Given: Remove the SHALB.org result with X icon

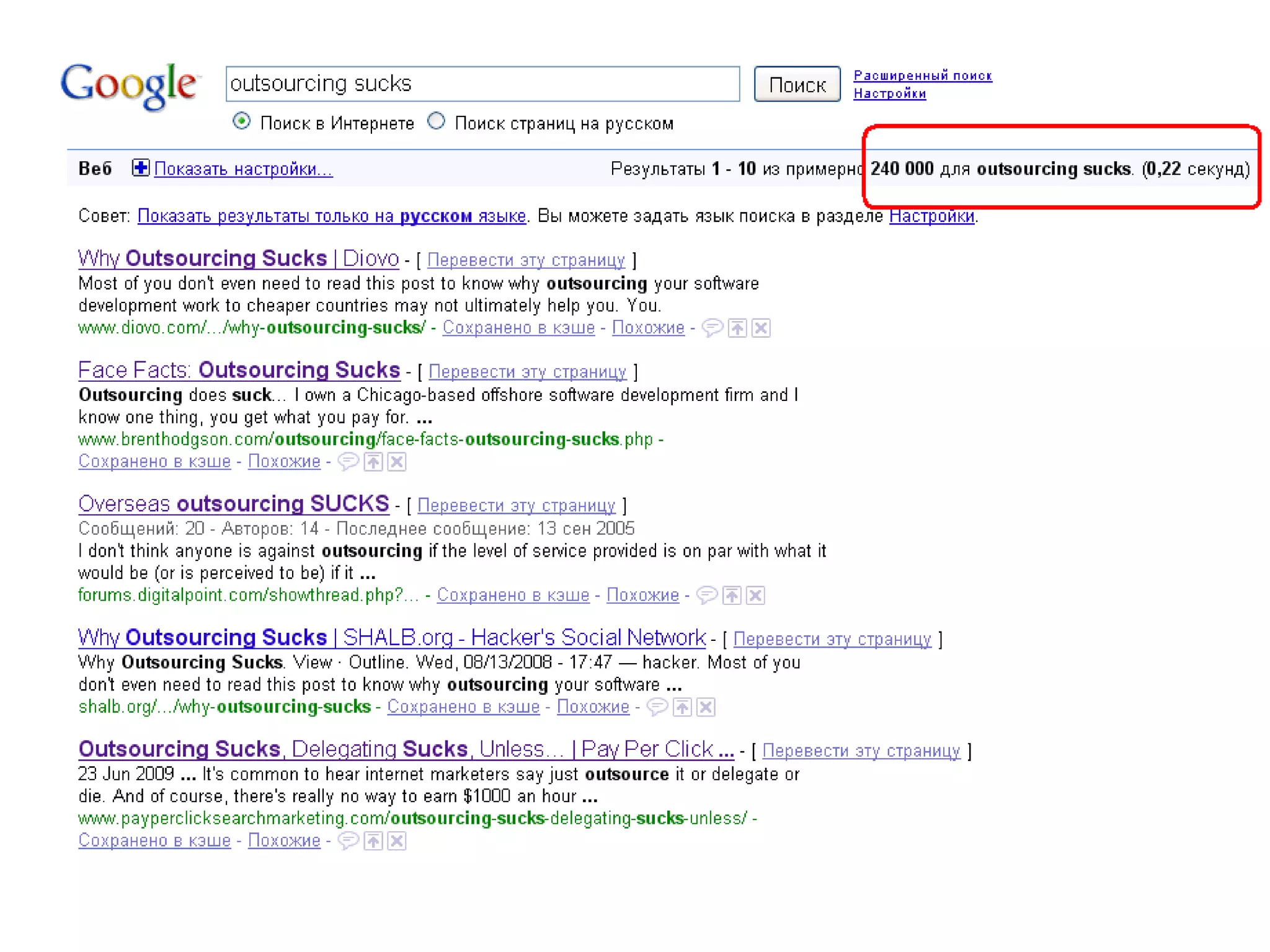Looking at the screenshot, I should tap(706, 707).
